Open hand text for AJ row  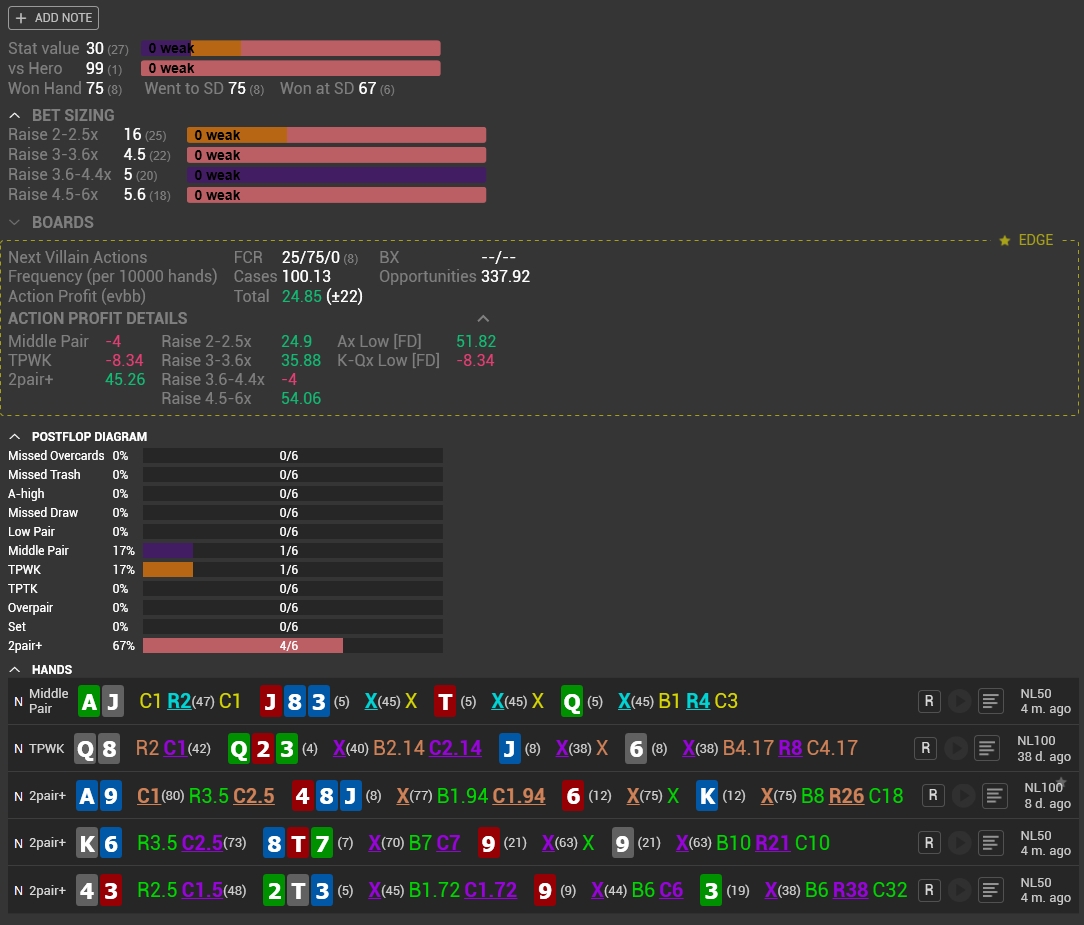tap(990, 701)
